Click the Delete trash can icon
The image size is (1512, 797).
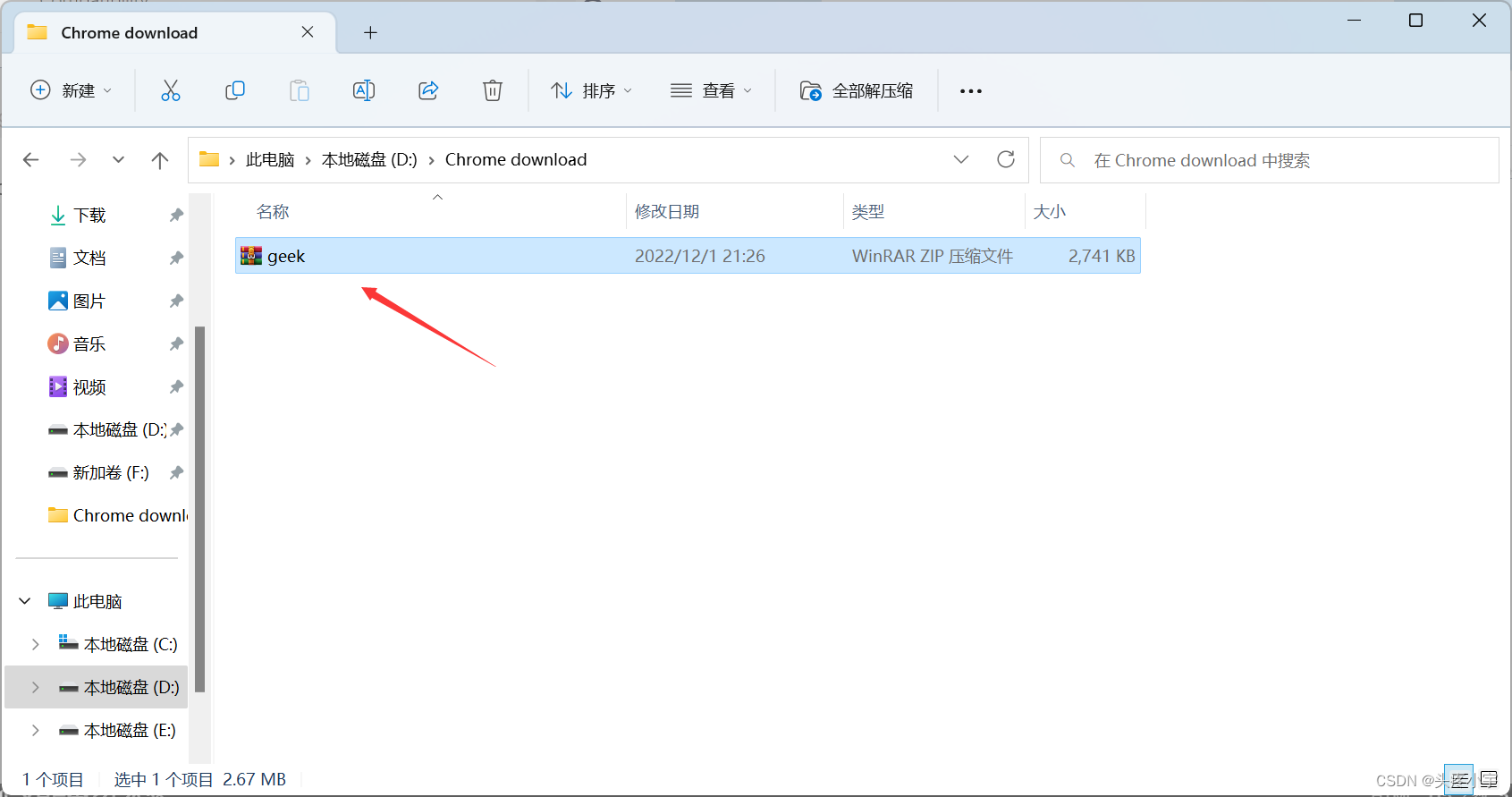(493, 90)
